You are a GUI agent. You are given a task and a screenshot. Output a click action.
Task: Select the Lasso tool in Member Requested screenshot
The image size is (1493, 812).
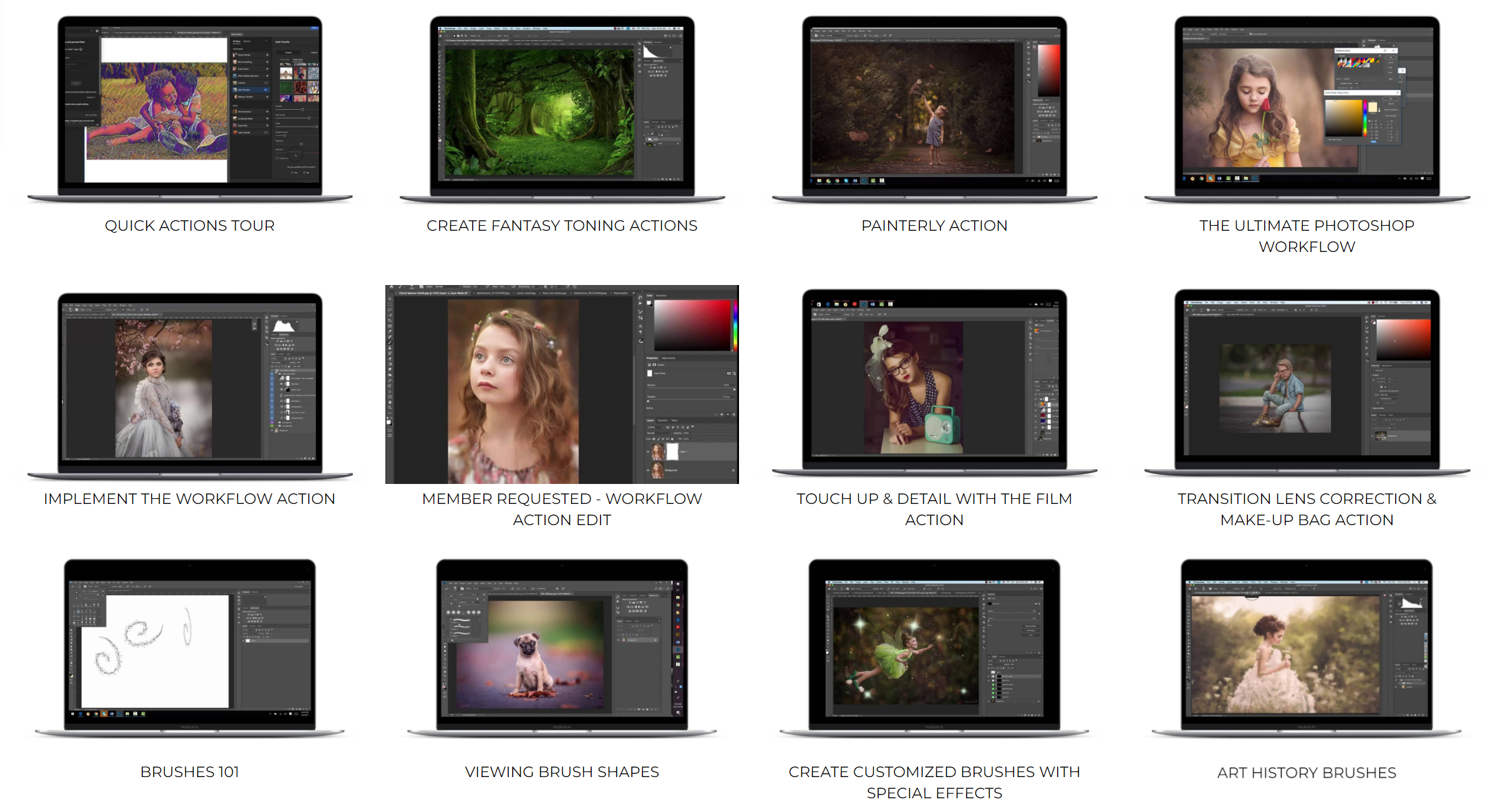[x=390, y=310]
